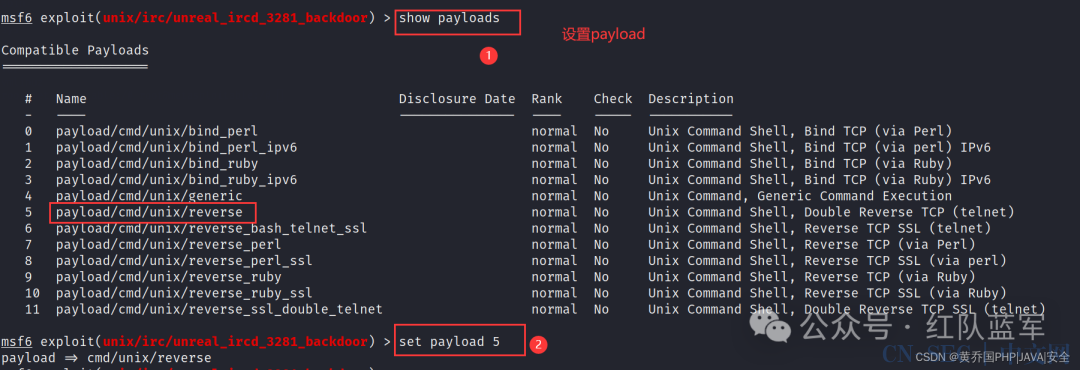Click 'normal' rank in the bind_perl row
This screenshot has height=370, width=1080.
(554, 131)
